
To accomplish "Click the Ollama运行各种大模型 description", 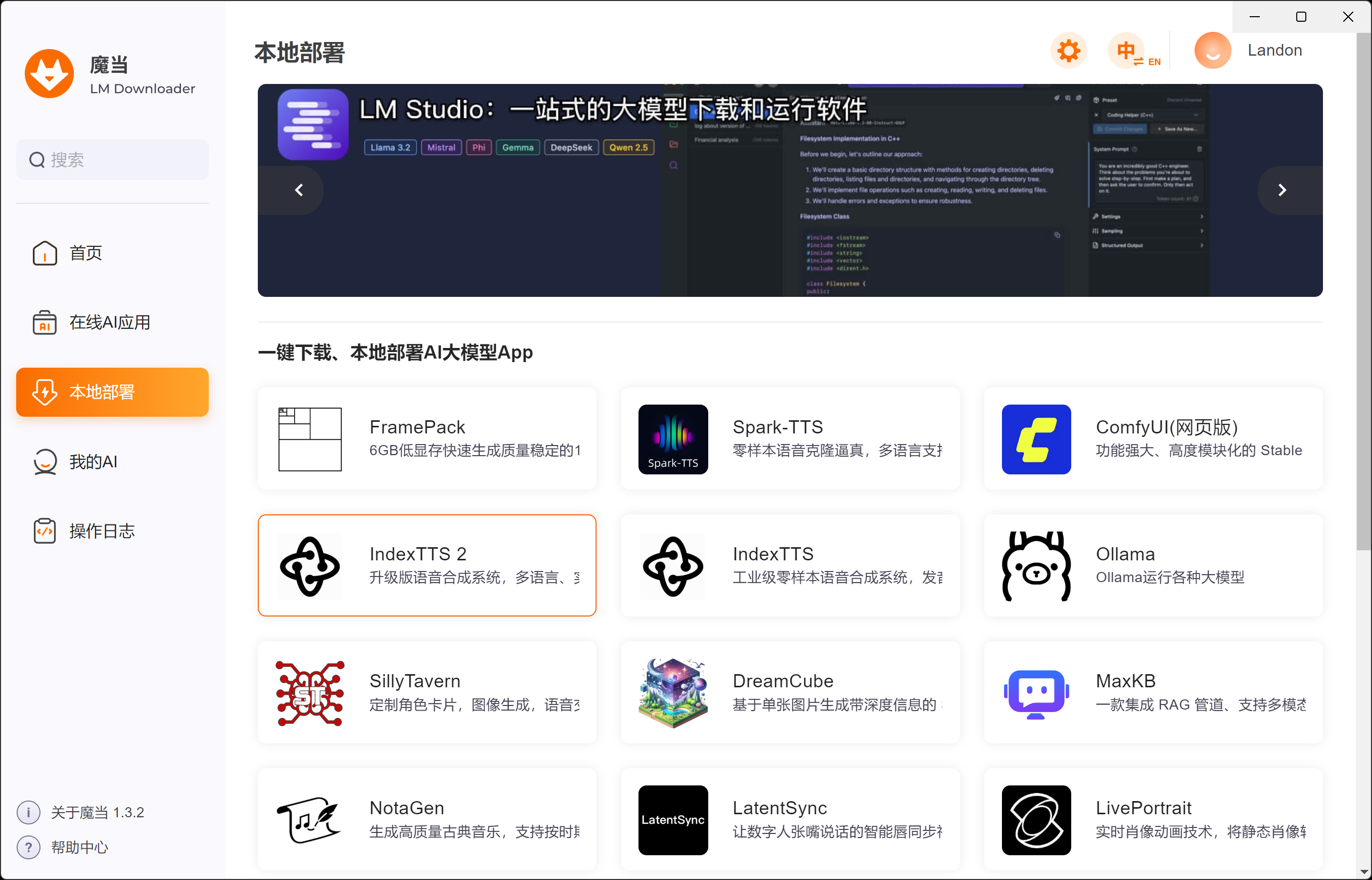I will click(1169, 578).
